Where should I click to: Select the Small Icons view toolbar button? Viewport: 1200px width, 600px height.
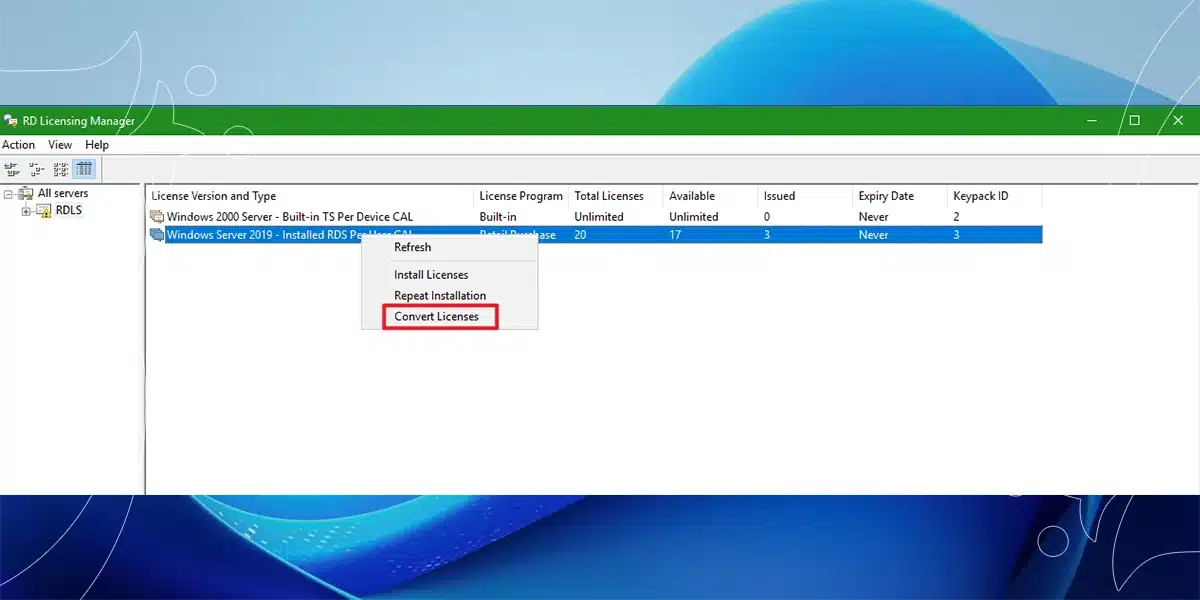36,169
